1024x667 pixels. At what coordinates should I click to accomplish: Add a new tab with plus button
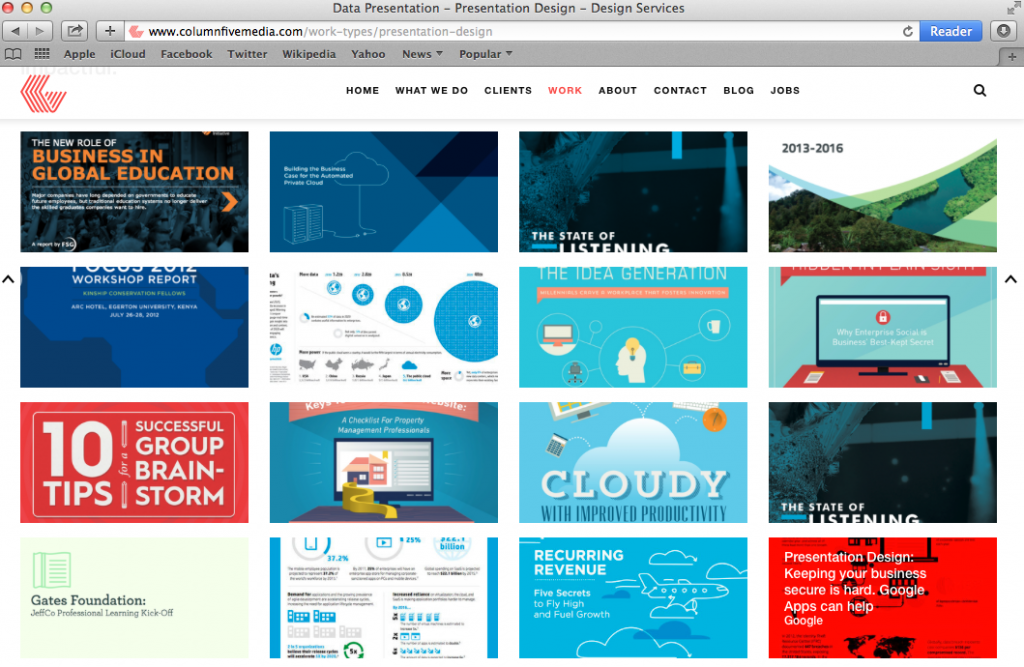1012,57
